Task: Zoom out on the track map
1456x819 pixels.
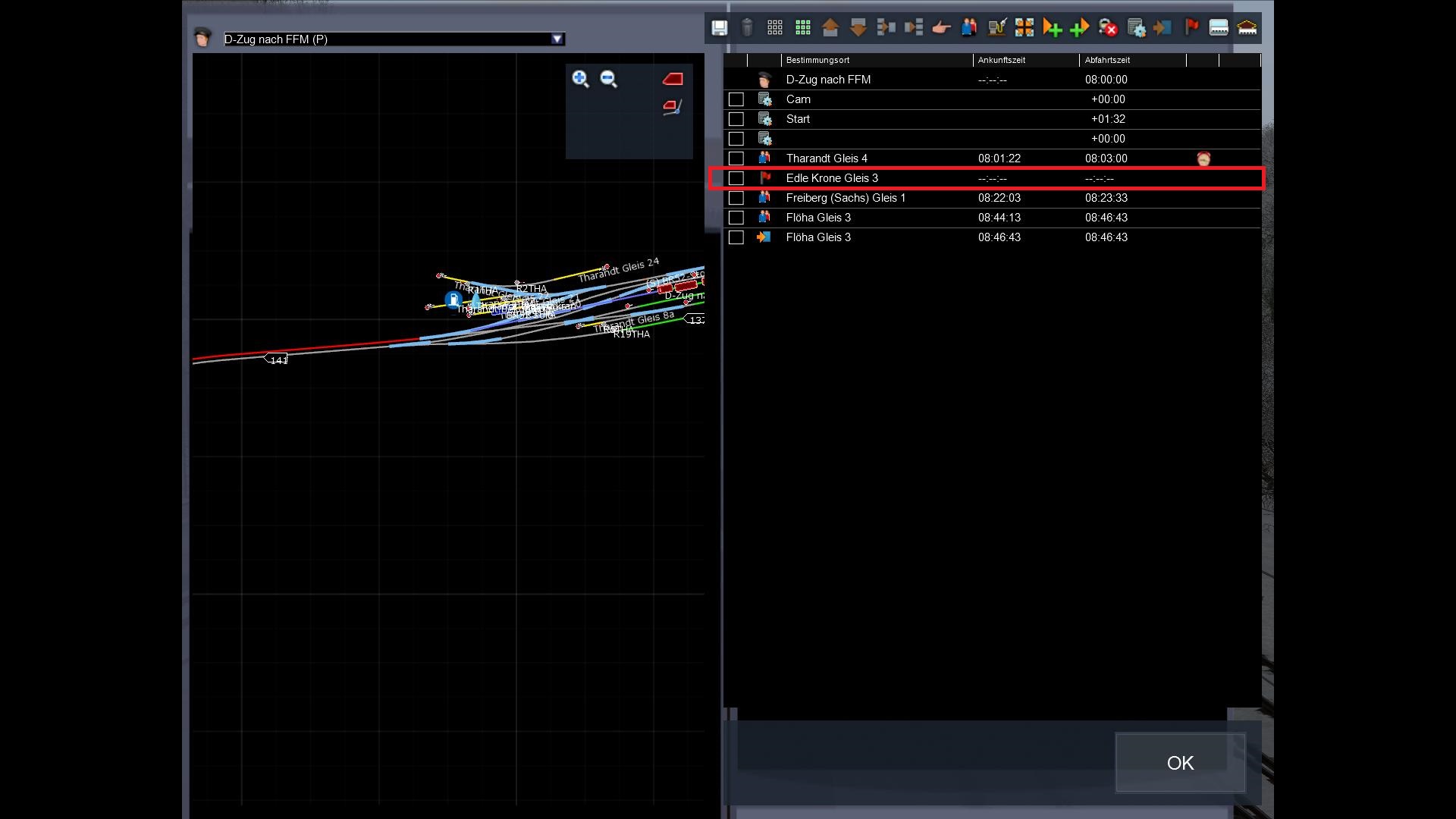Action: (609, 79)
